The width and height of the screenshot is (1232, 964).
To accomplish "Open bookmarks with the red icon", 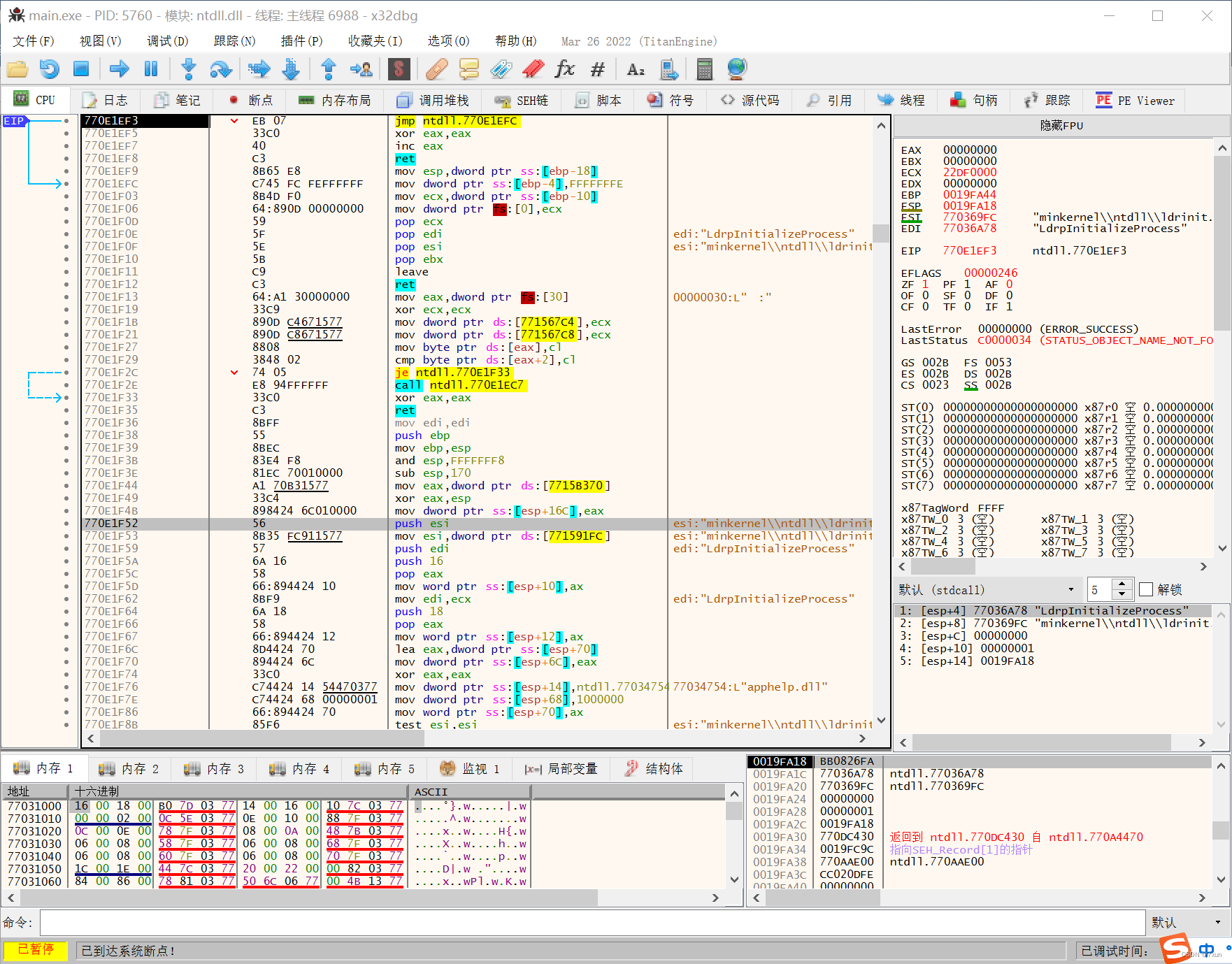I will pos(533,69).
